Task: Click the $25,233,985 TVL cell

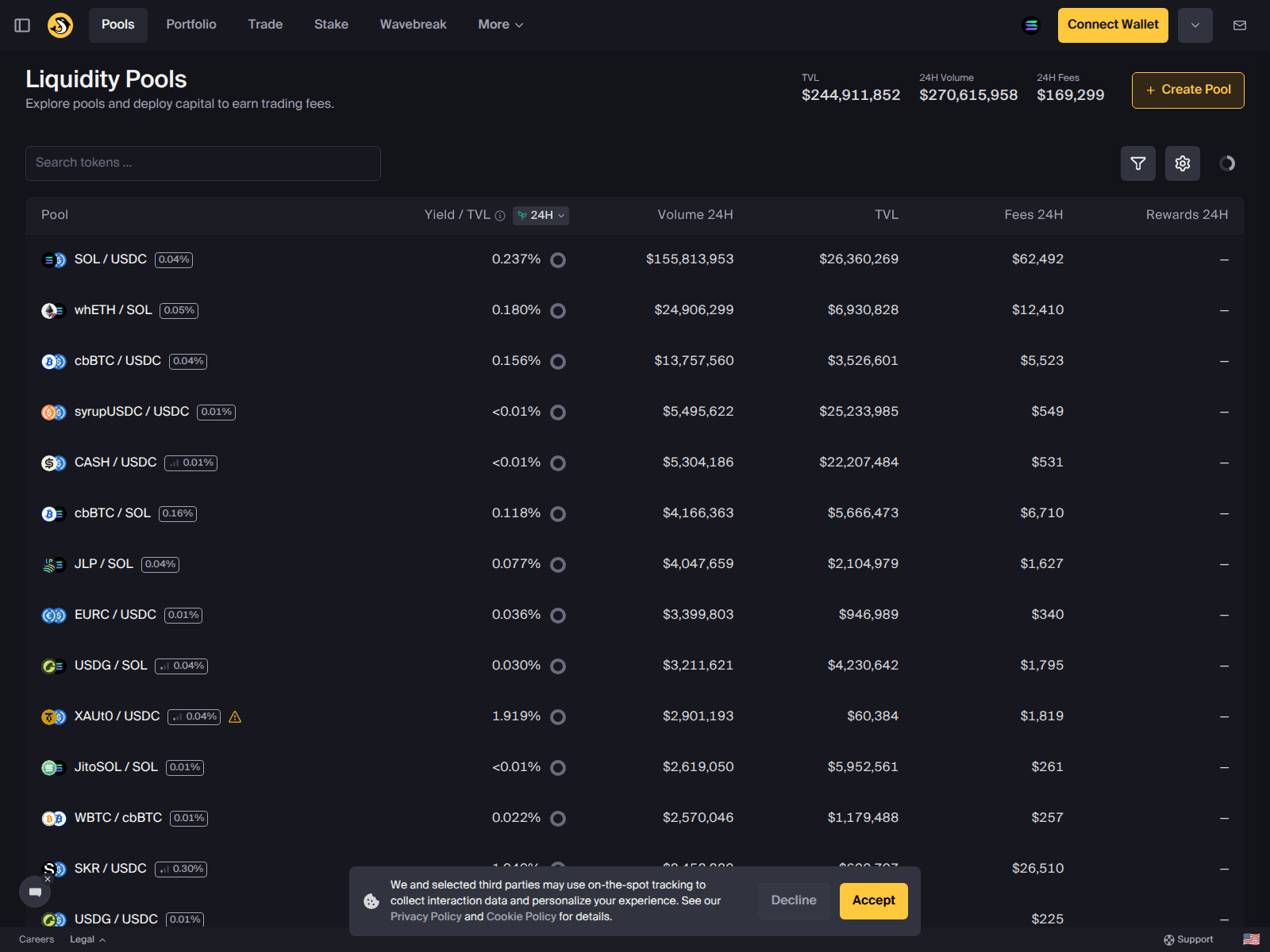Action: [x=859, y=412]
